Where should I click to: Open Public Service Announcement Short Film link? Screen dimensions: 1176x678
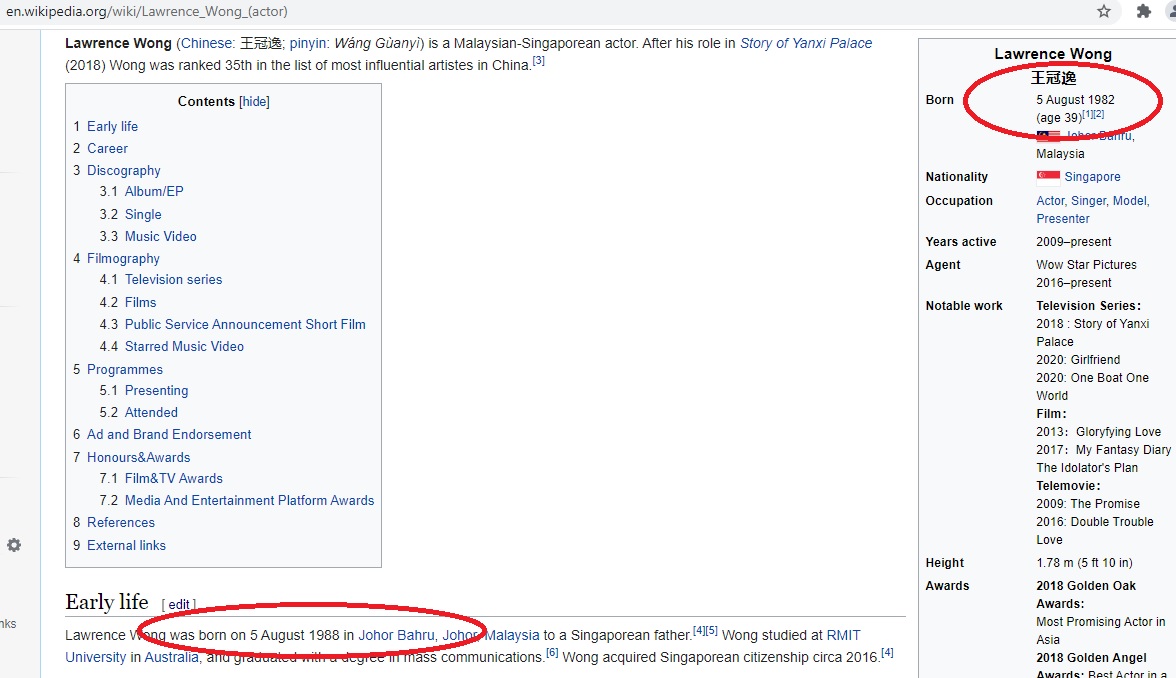245,324
